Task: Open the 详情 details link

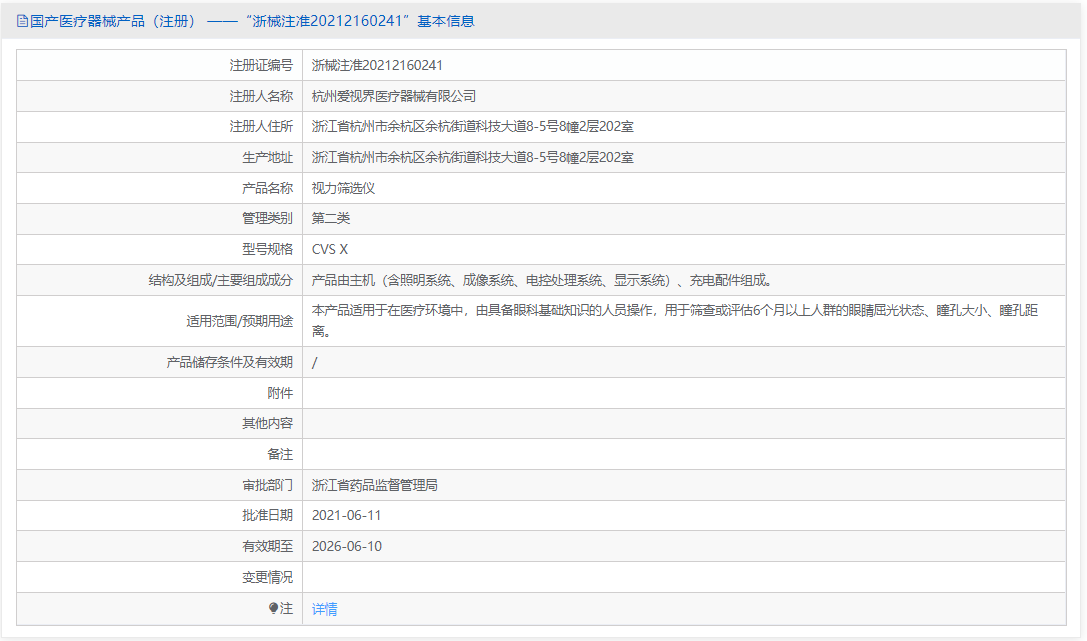Action: click(323, 608)
